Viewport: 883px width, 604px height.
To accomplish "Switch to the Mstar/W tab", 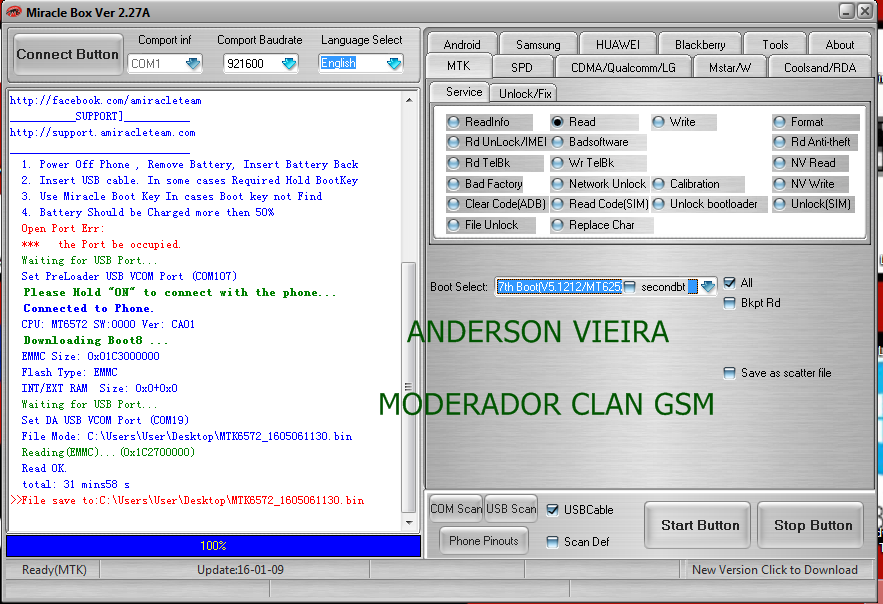I will click(730, 68).
